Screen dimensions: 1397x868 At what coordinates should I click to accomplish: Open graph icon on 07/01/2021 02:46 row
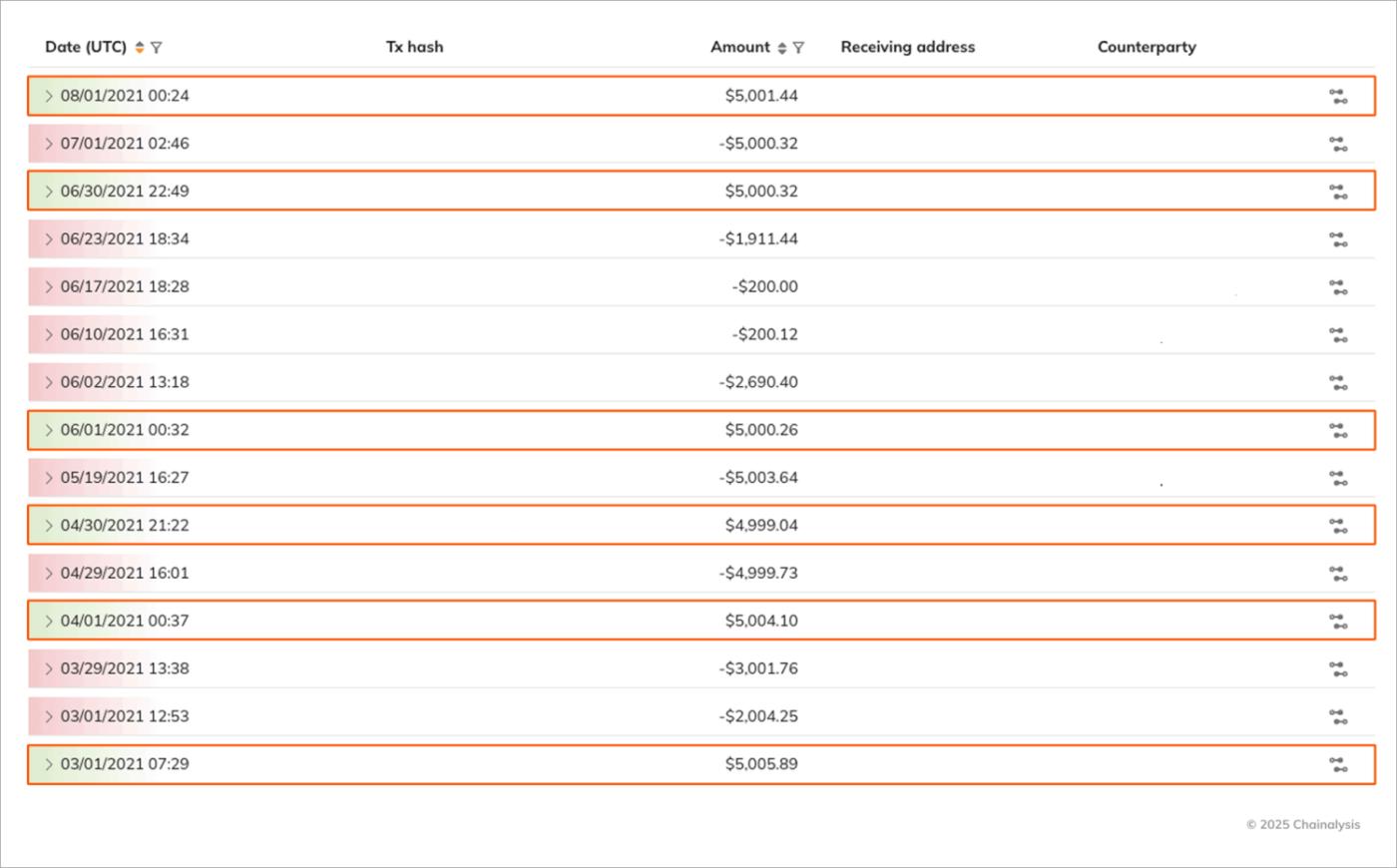coord(1338,145)
